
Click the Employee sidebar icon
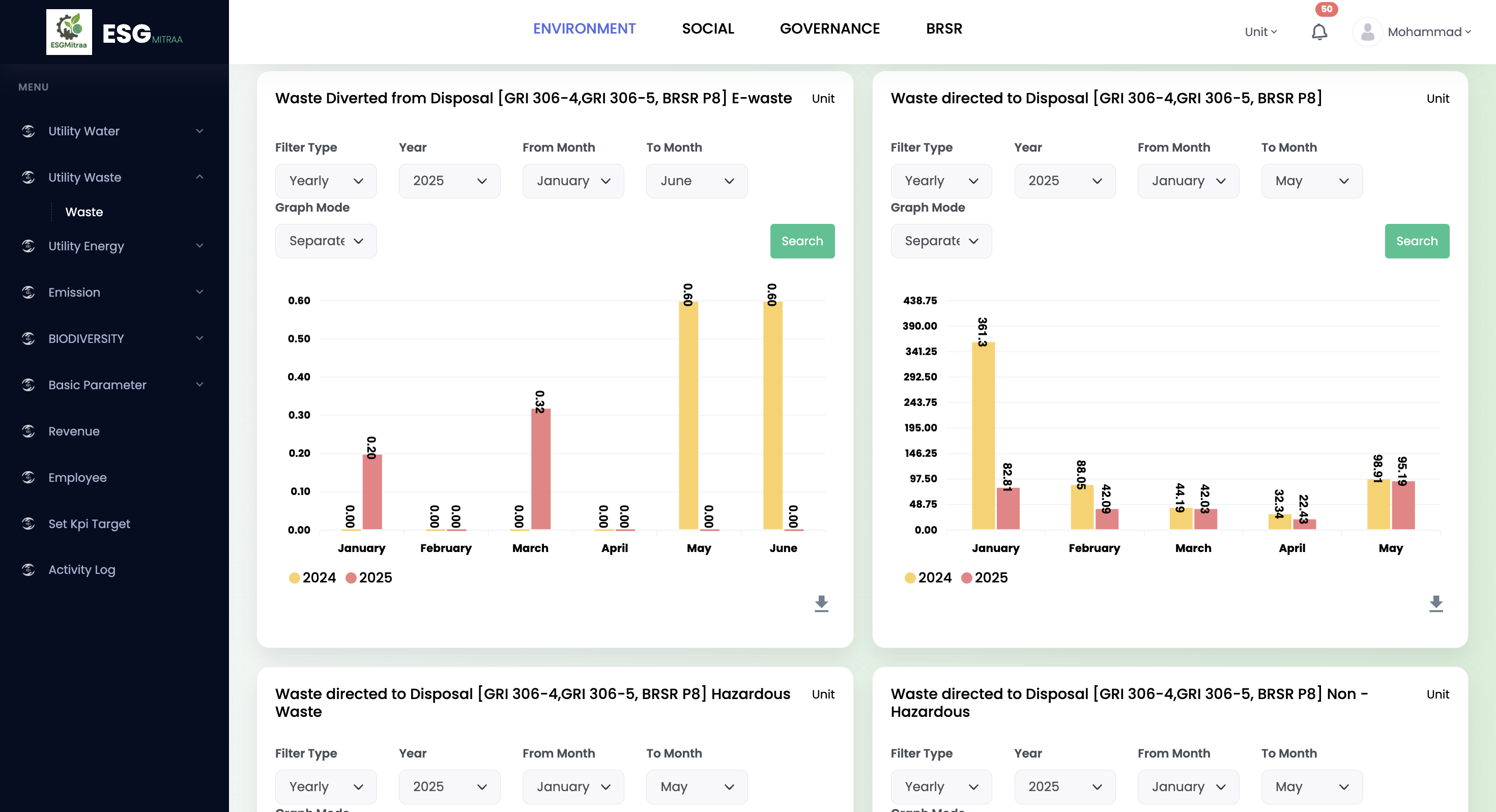[x=28, y=477]
